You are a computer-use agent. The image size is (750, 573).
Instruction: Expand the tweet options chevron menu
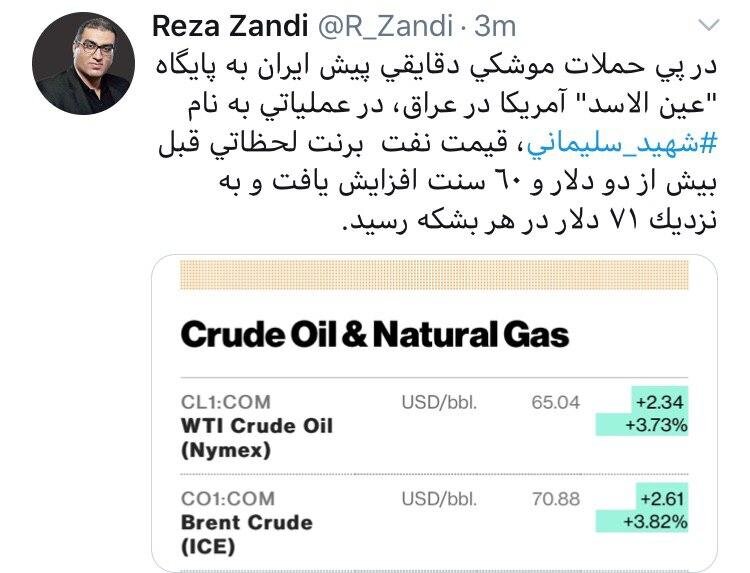coord(709,24)
